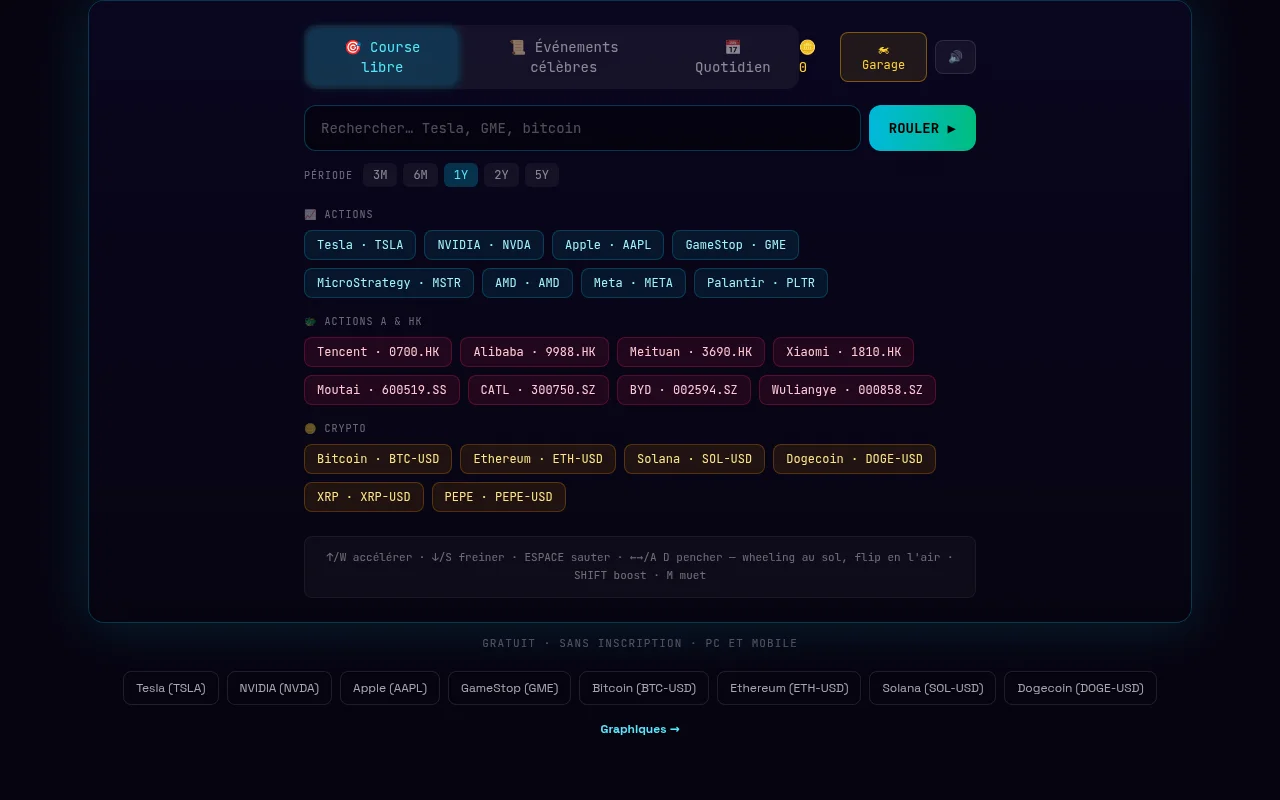Pick the Tesla · TSLA chip

[360, 245]
